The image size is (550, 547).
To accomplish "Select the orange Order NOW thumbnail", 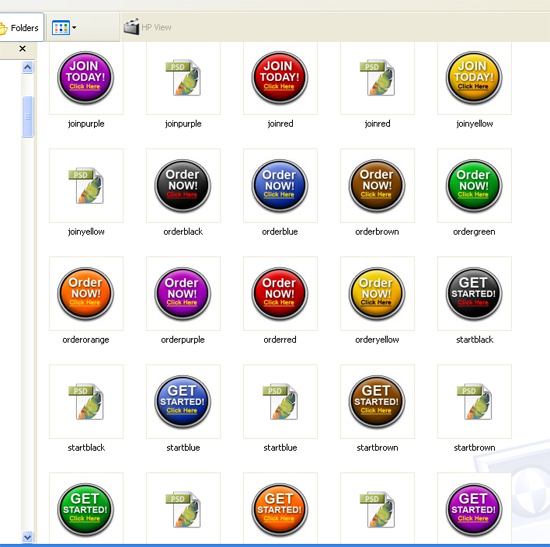I will (x=86, y=294).
